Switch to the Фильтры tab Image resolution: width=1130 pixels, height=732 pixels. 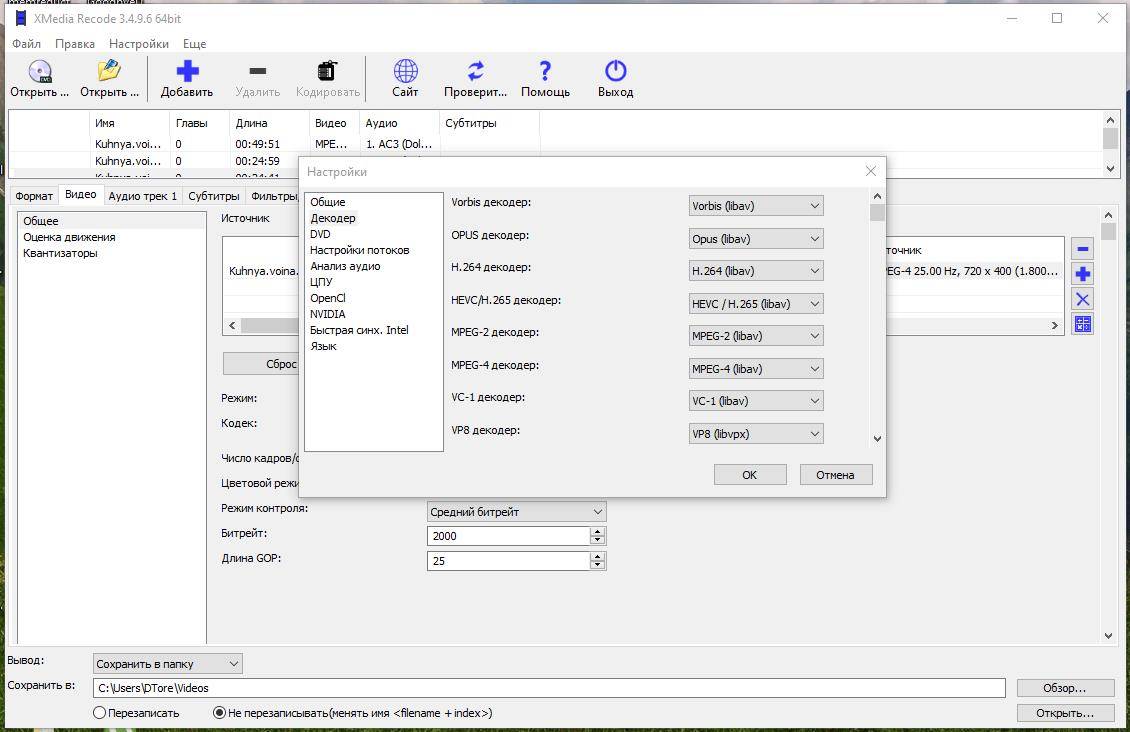(x=273, y=196)
